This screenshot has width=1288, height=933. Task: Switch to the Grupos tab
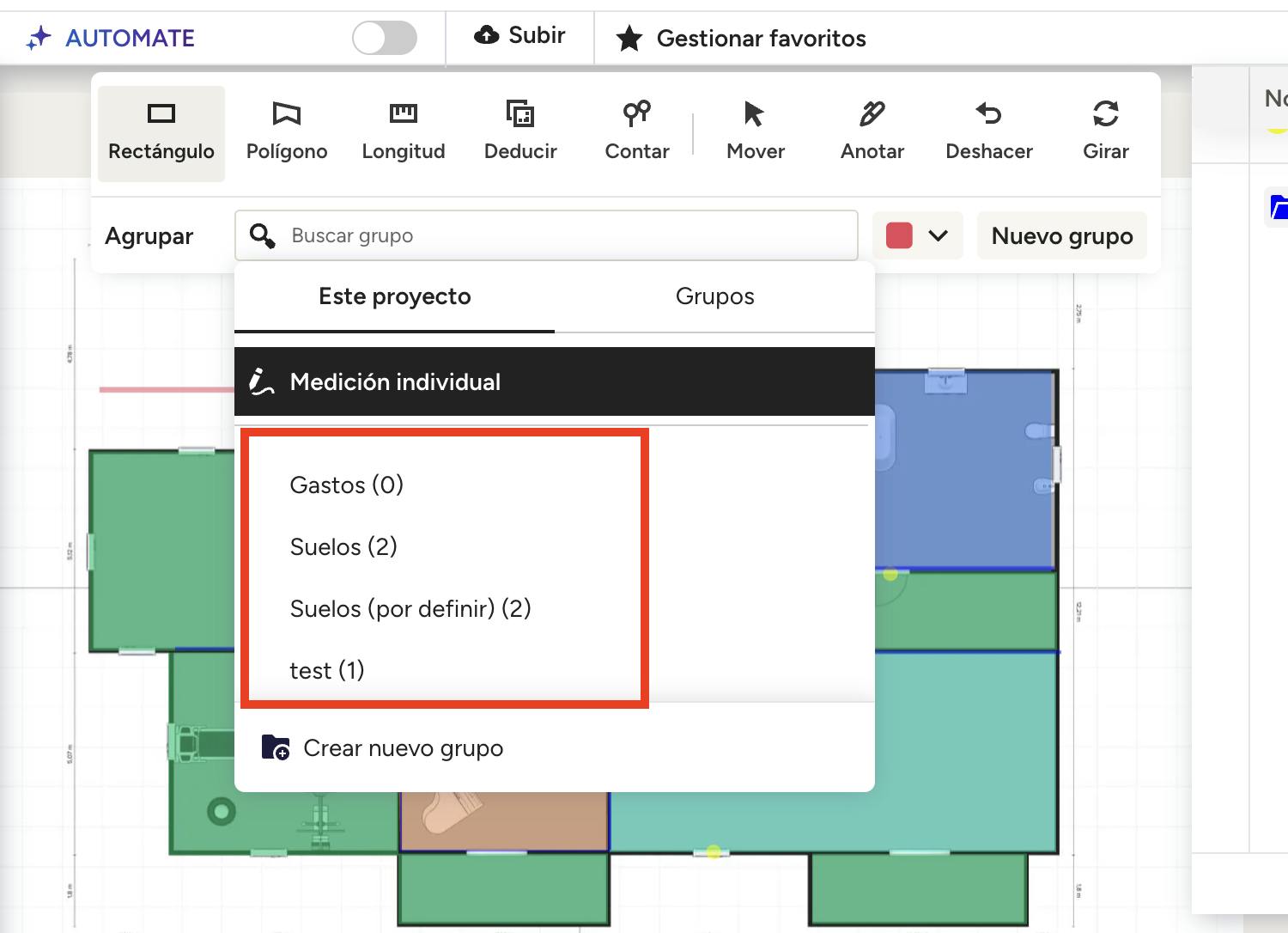714,296
